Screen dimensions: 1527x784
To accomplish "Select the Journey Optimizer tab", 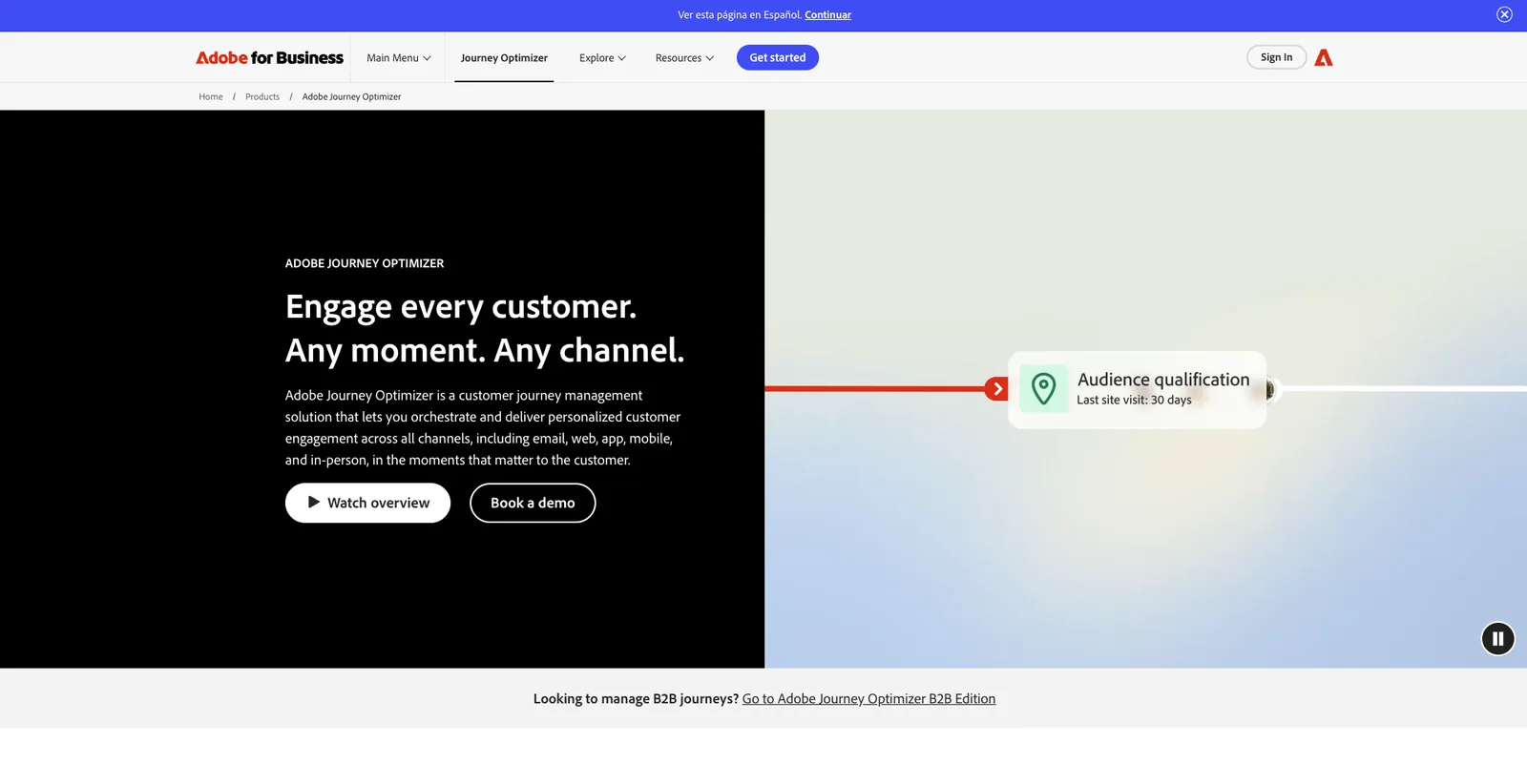I will (x=504, y=58).
